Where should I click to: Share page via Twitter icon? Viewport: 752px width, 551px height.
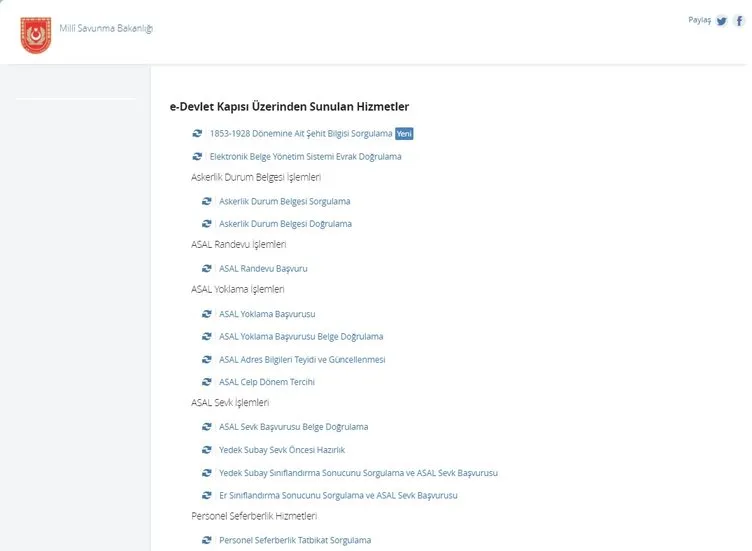(x=721, y=21)
